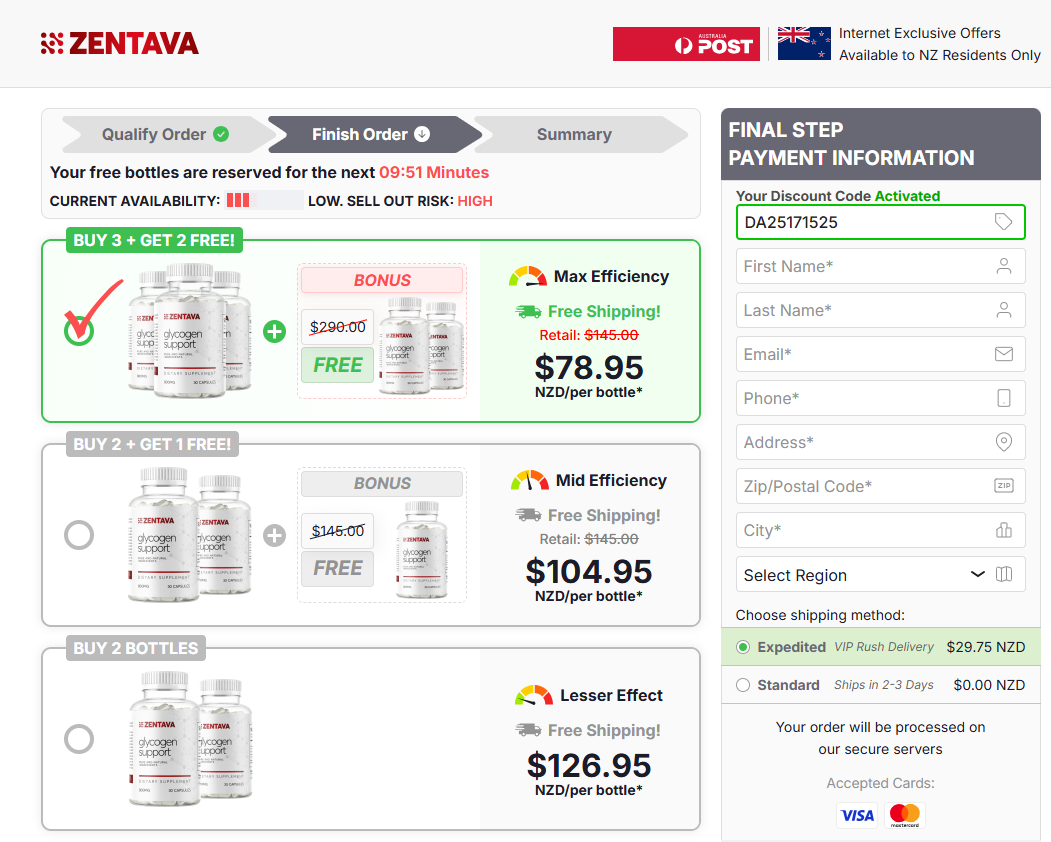Click the green FREE badge in the bonus box

point(337,365)
